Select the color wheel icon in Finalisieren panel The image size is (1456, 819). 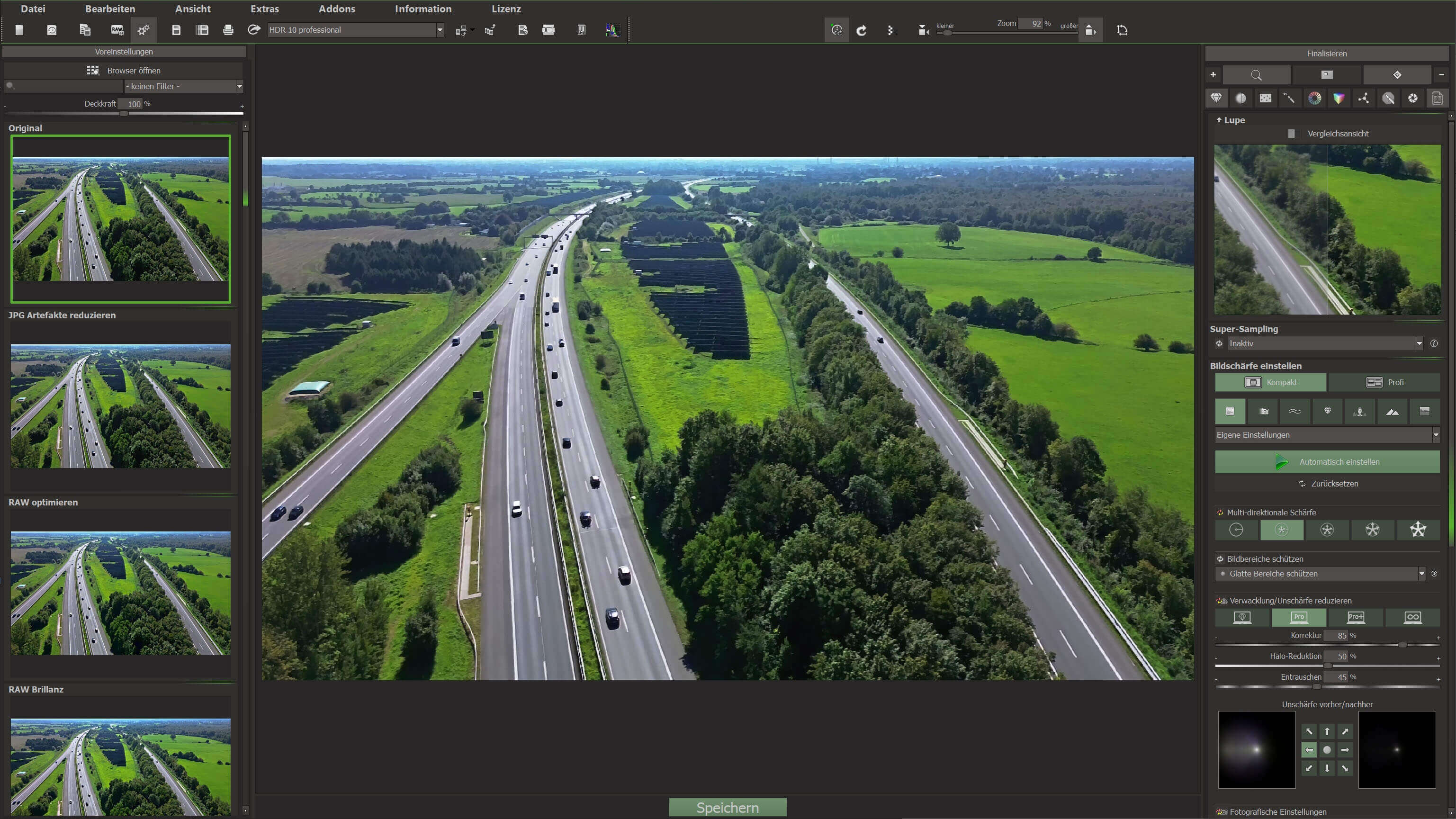[1315, 99]
